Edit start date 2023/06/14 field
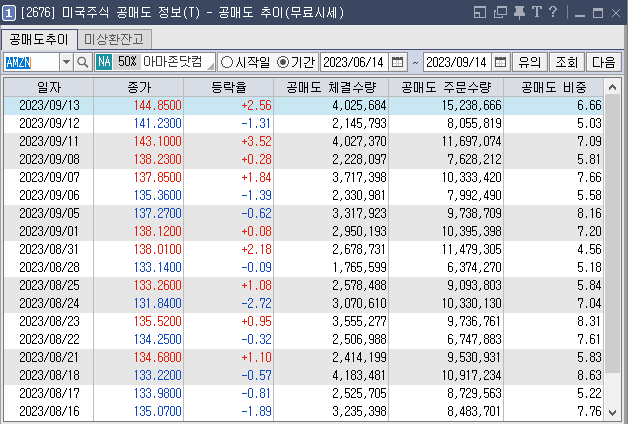 (x=354, y=62)
